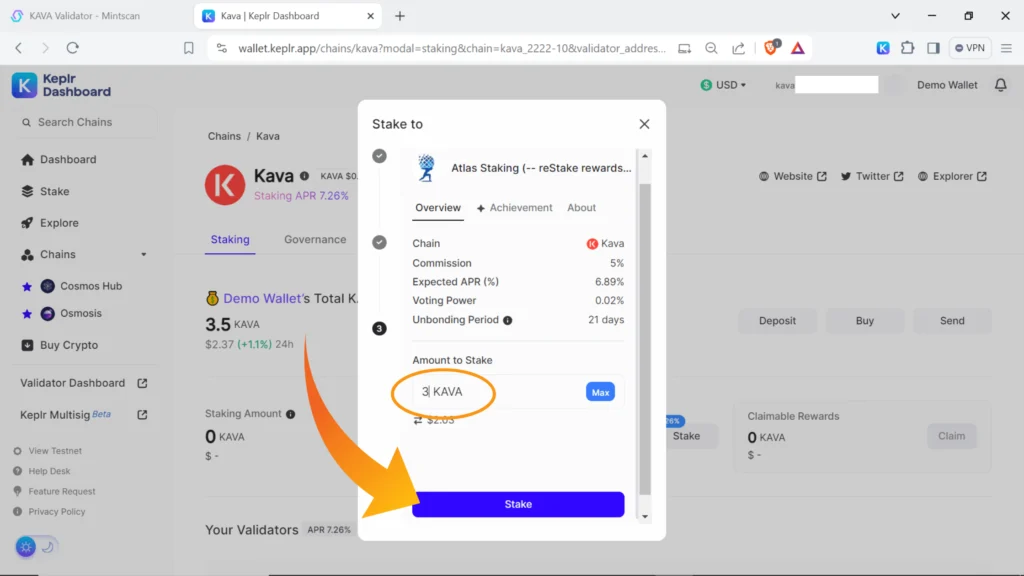Open the About tab in modal
This screenshot has height=576, width=1024.
(x=581, y=208)
